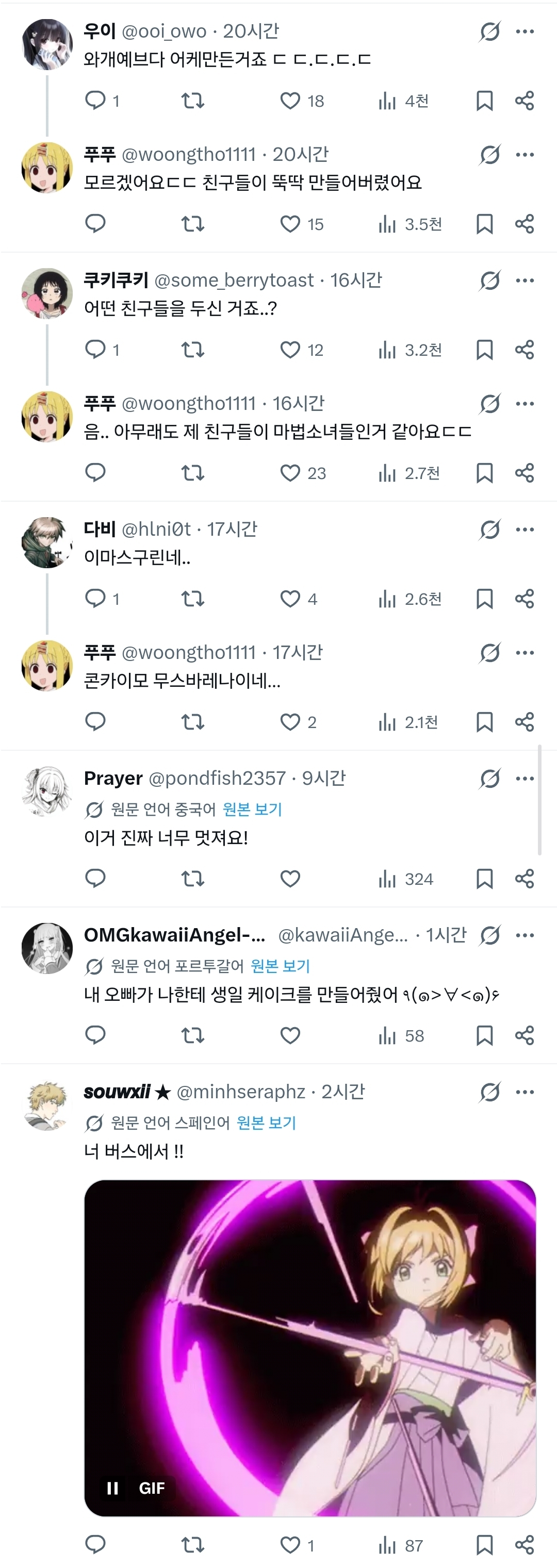Open more options on souwxii's tweet
Screen dimensions: 557x1568
525,1092
